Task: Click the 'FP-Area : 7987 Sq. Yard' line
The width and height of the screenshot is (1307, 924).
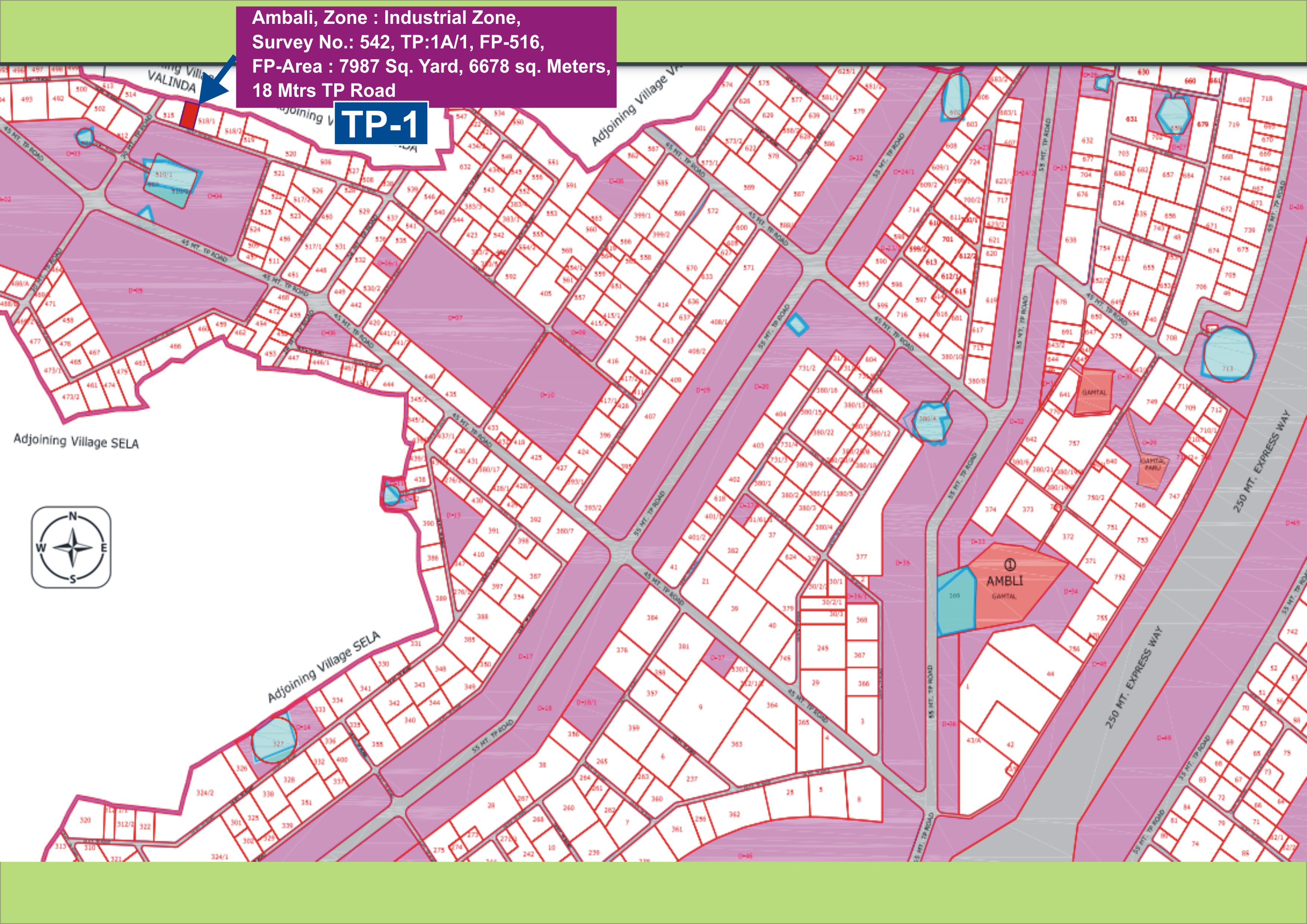Action: point(431,67)
